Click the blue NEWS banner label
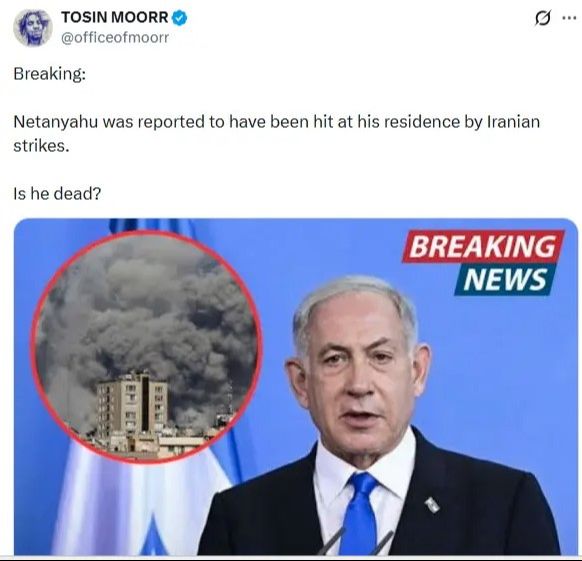The height and width of the screenshot is (561, 582). (x=505, y=280)
